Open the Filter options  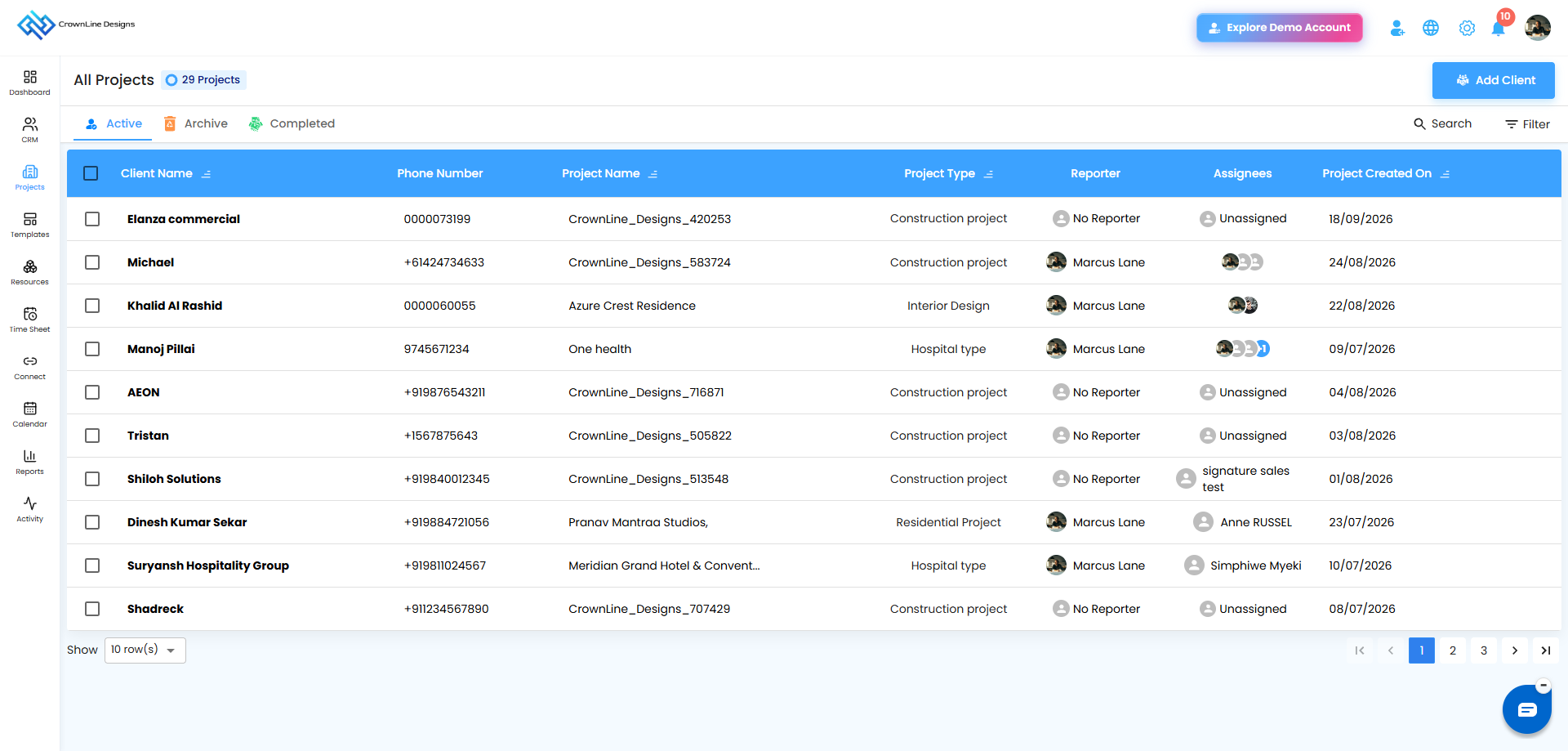pyautogui.click(x=1527, y=124)
